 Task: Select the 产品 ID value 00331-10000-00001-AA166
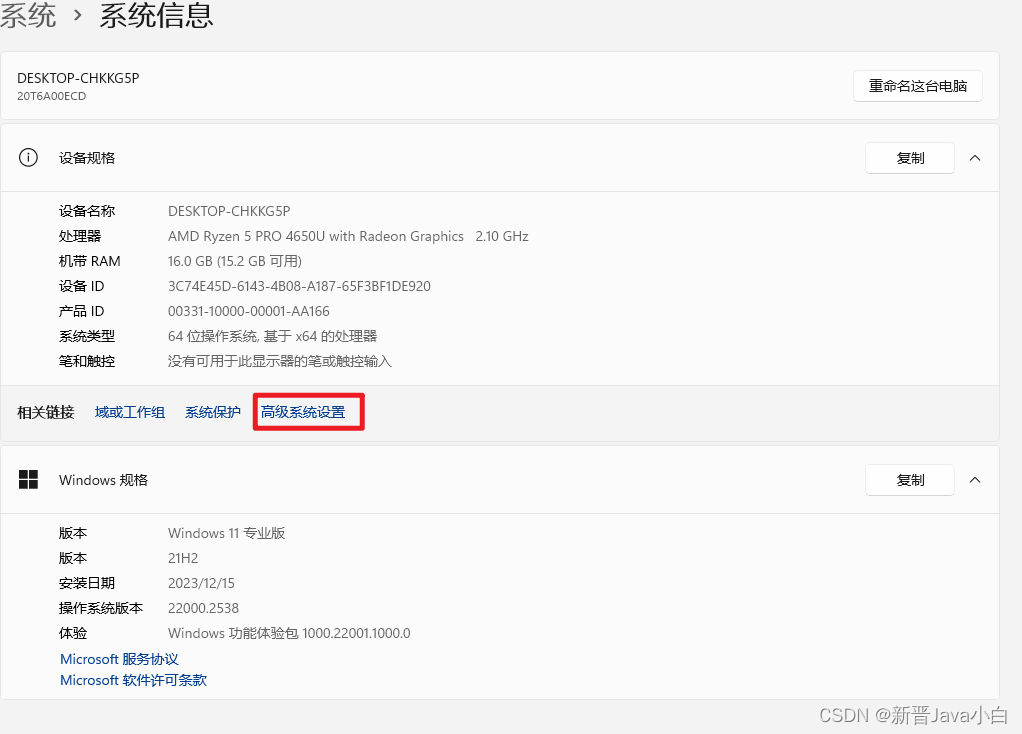pos(248,311)
